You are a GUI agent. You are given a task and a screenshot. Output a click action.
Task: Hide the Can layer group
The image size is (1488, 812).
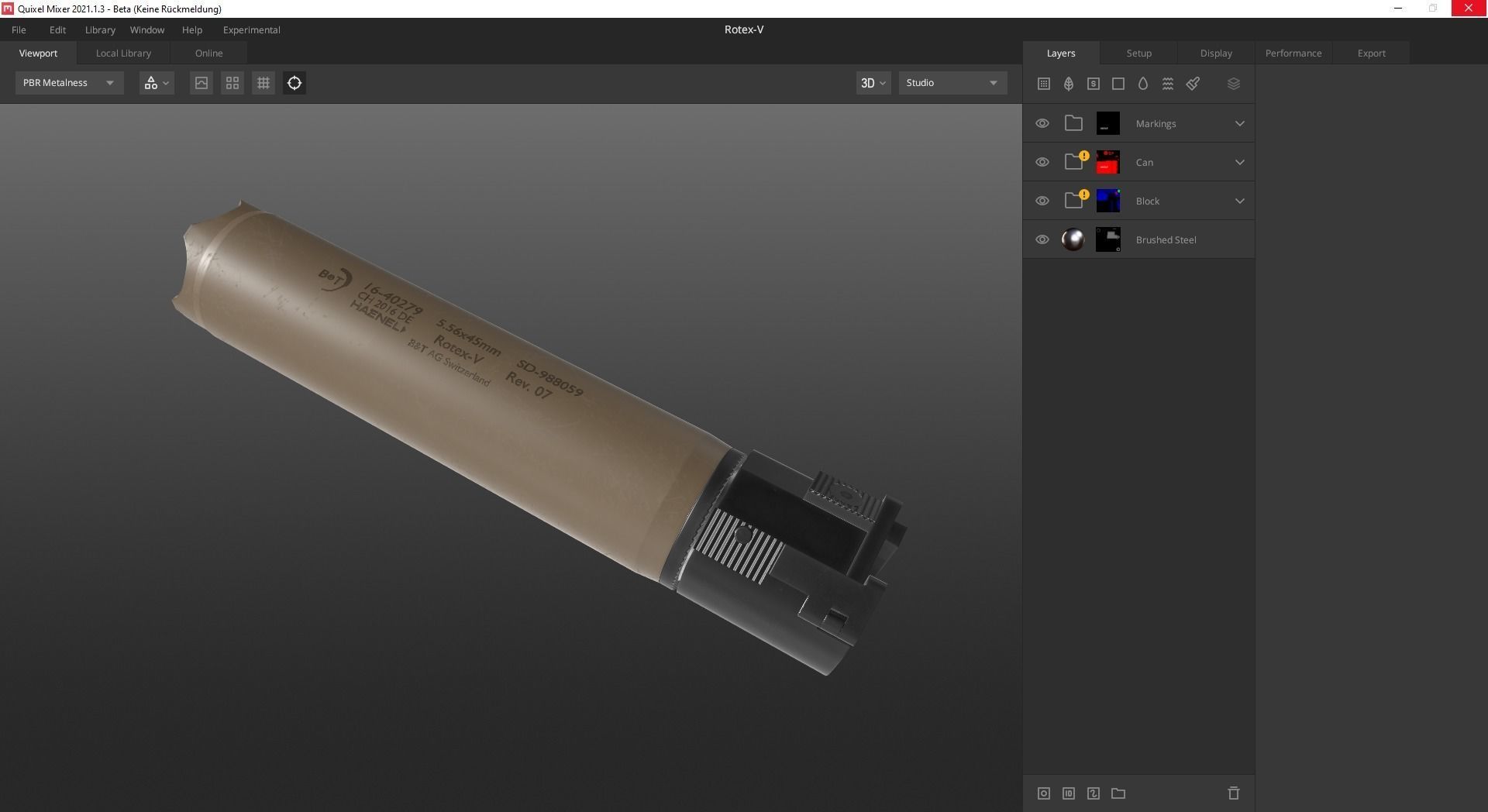[x=1042, y=162]
